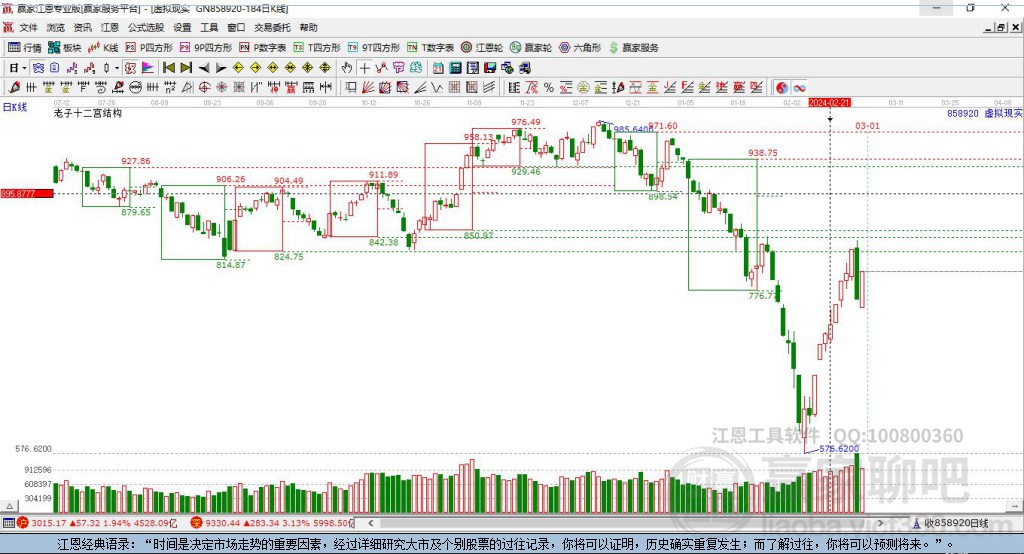Open the 六角形 hexagon tool
The width and height of the screenshot is (1024, 554).
(580, 48)
